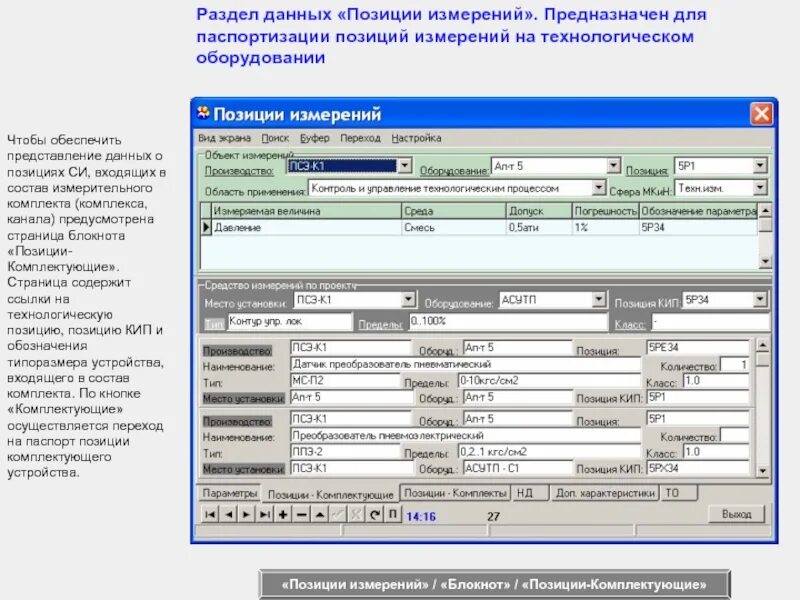Click the greyed cancel-edit X icon
Image resolution: width=800 pixels, height=600 pixels.
coord(356,514)
